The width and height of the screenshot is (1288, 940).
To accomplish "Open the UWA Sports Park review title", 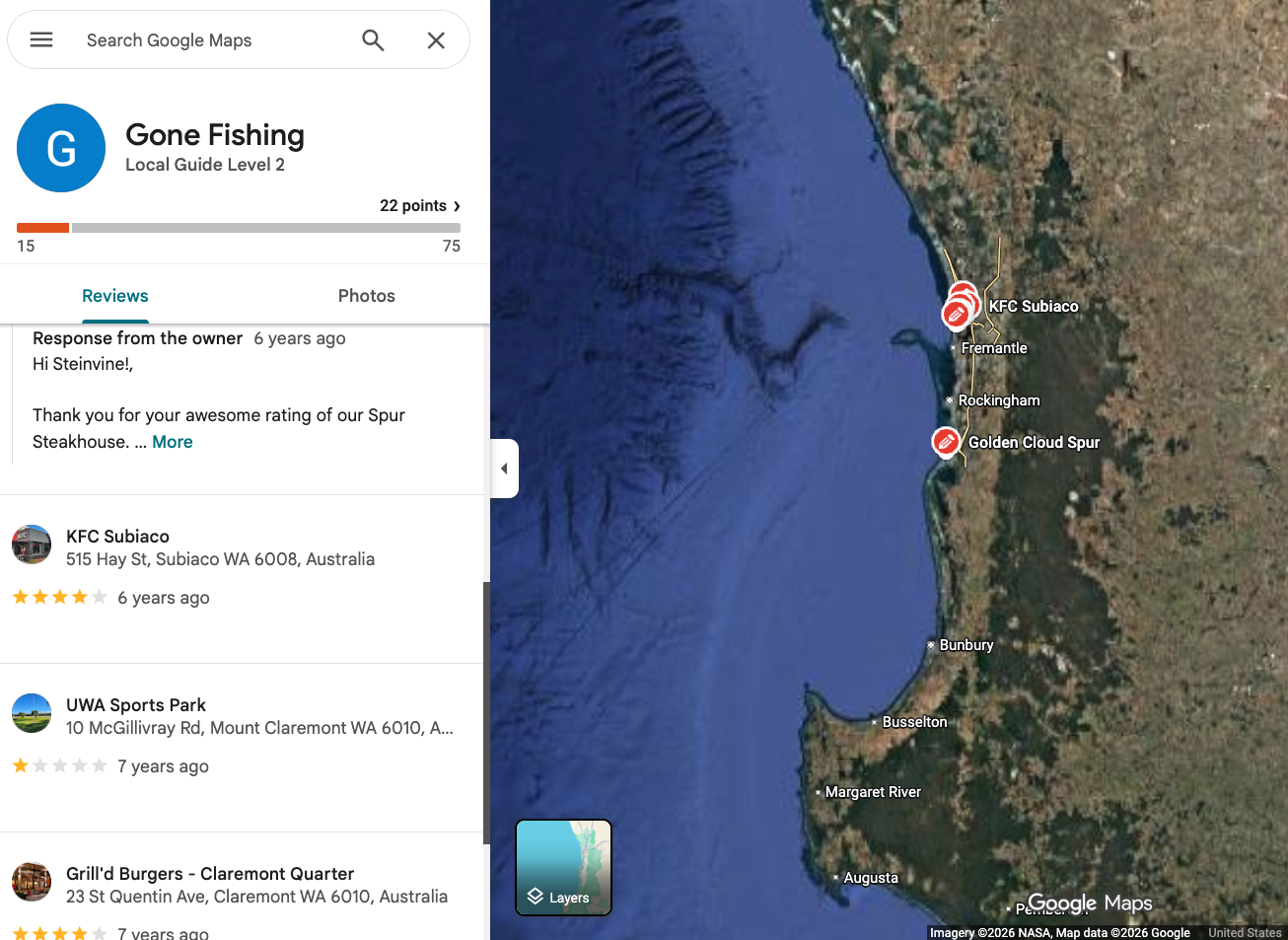I will click(x=136, y=705).
